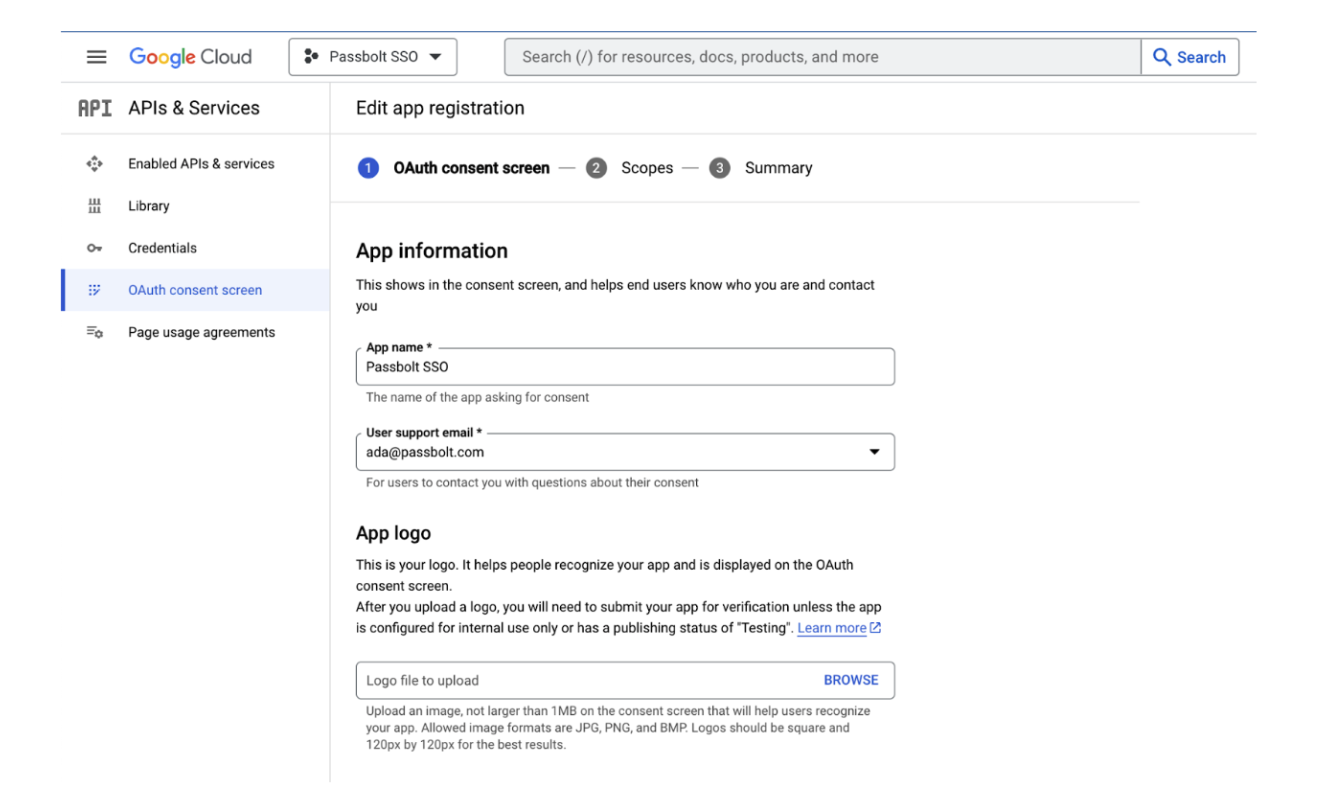The height and width of the screenshot is (790, 1339).
Task: Click step 1 circle icon
Action: click(368, 168)
